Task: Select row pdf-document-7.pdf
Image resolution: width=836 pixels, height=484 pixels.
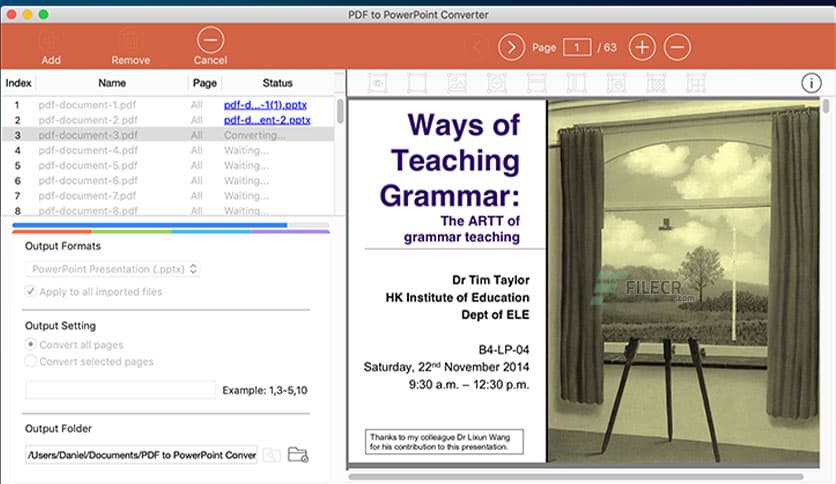Action: pyautogui.click(x=168, y=196)
